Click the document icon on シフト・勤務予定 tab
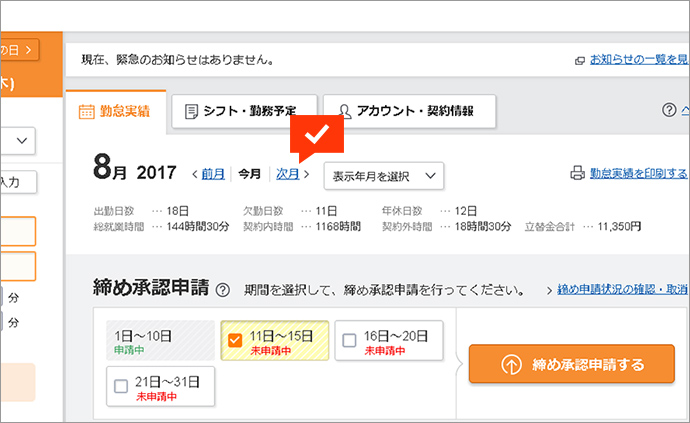 (x=191, y=112)
